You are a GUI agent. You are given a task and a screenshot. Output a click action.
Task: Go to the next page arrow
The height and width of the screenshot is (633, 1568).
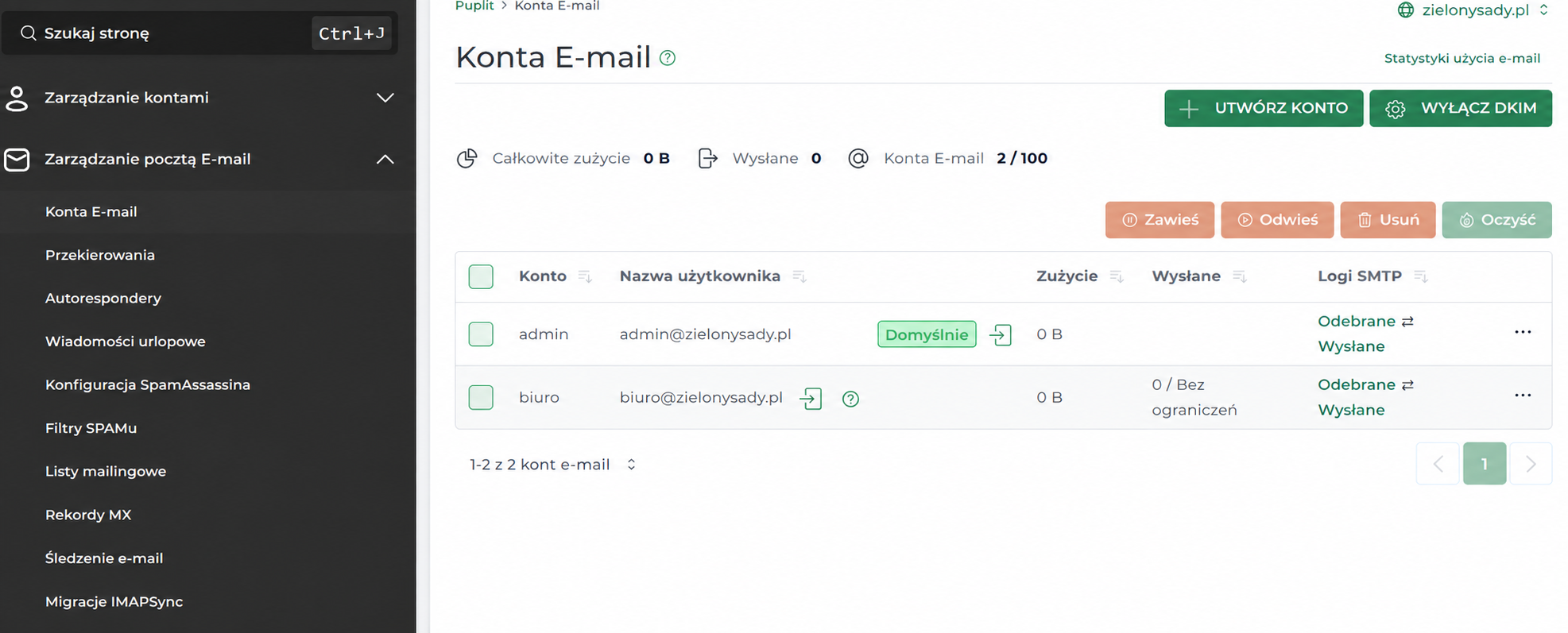1531,464
